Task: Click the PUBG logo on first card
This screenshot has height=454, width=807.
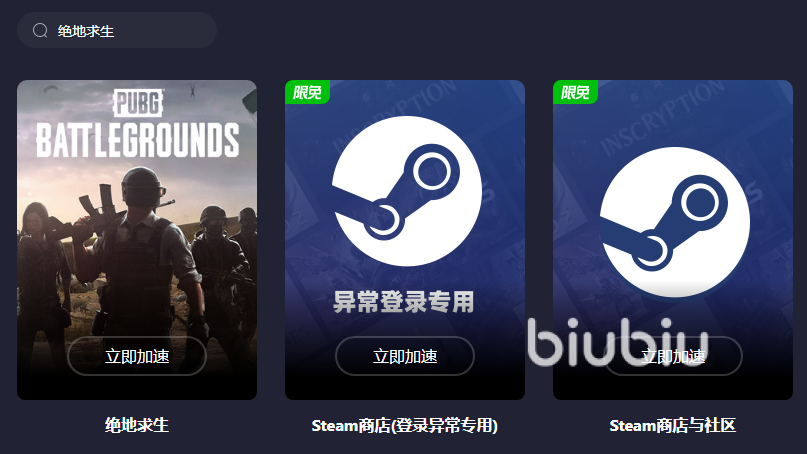Action: 138,102
